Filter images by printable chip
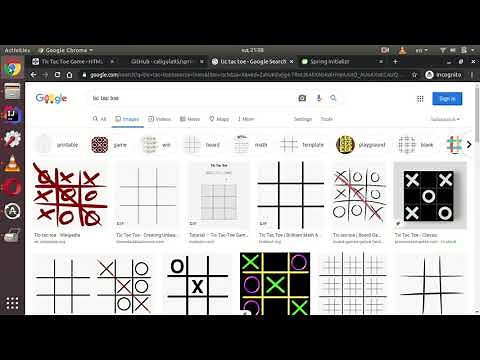The image size is (480, 360). click(x=57, y=145)
